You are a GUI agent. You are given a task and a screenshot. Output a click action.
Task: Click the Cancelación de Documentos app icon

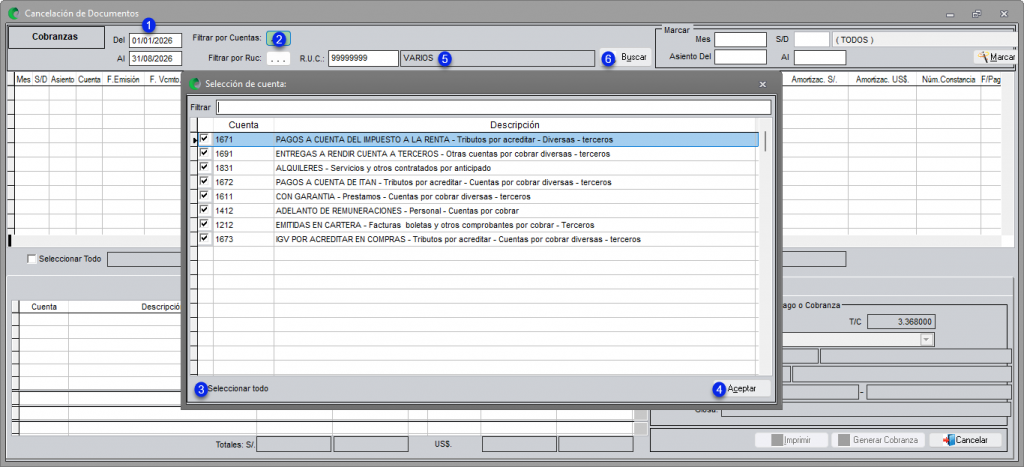(13, 13)
